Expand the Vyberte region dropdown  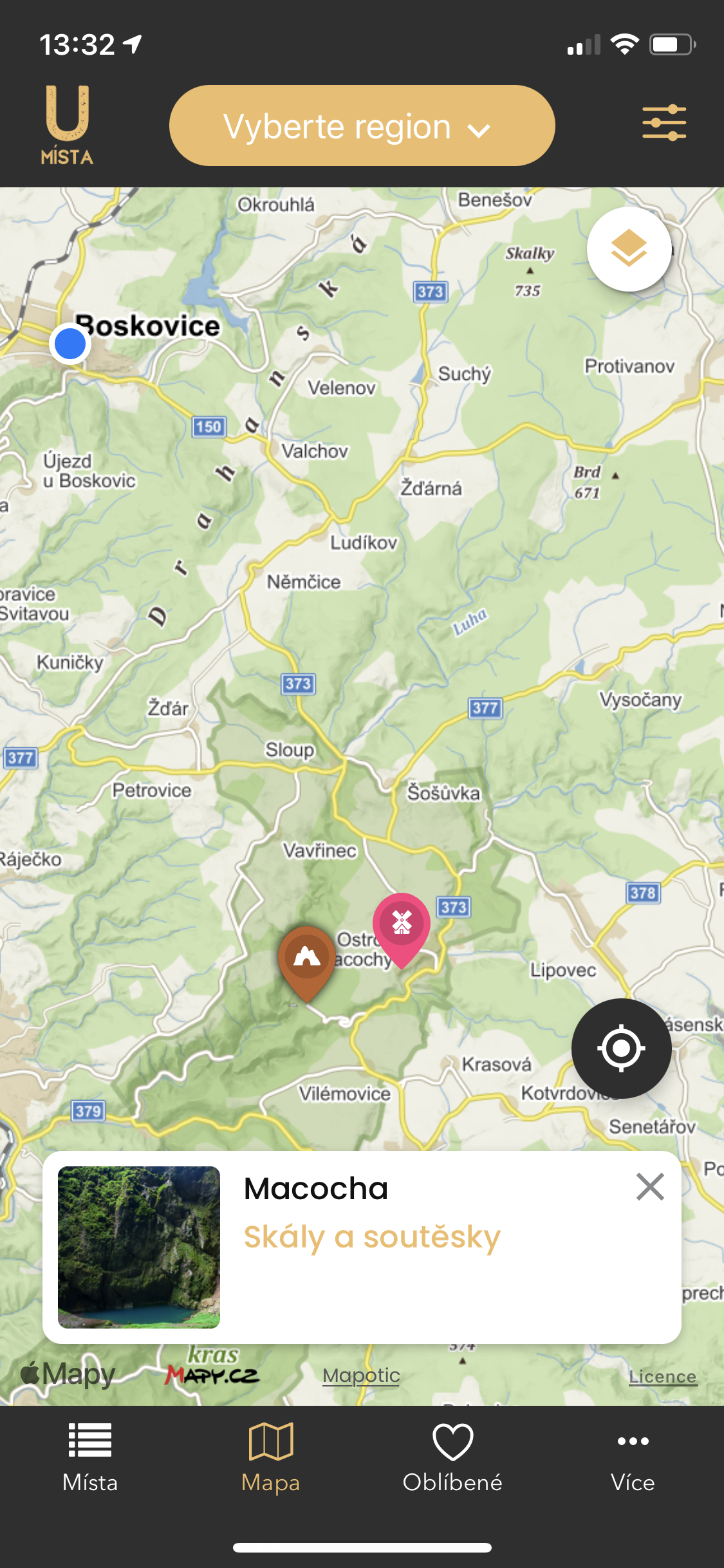coord(362,126)
